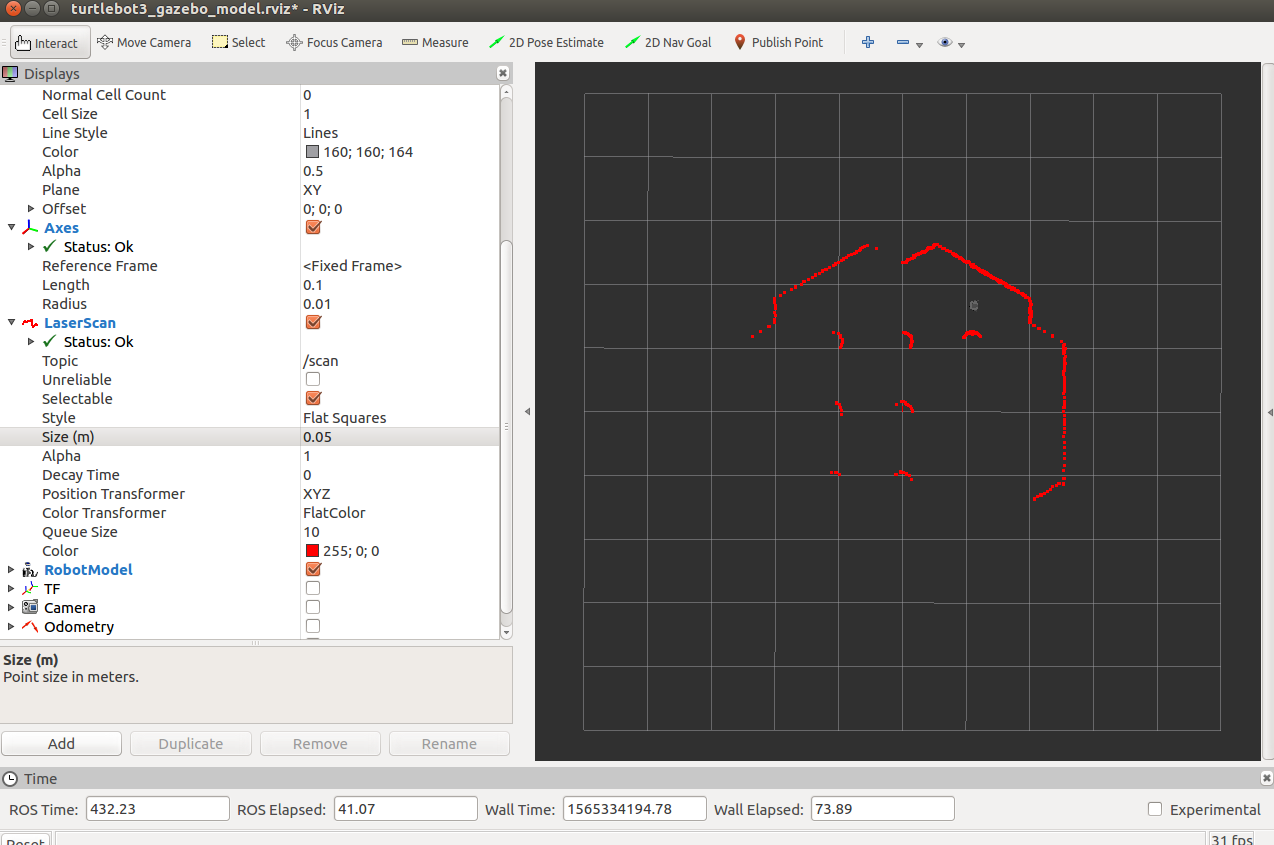Switch to the Select tool
The image size is (1274, 845).
(x=238, y=42)
